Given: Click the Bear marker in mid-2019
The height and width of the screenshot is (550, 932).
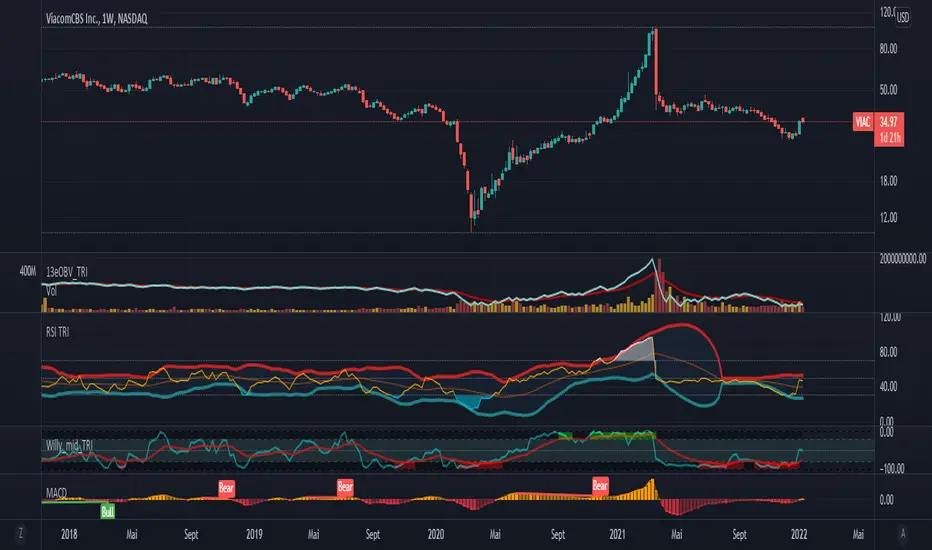Looking at the screenshot, I should pyautogui.click(x=345, y=487).
